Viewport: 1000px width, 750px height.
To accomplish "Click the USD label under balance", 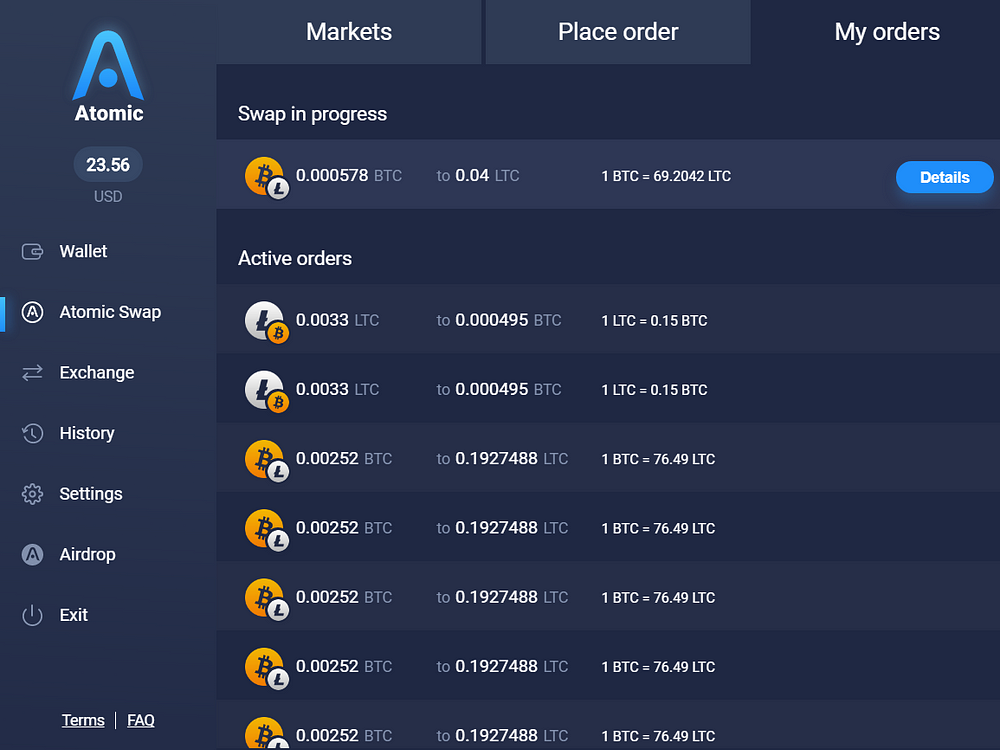I will (x=108, y=196).
